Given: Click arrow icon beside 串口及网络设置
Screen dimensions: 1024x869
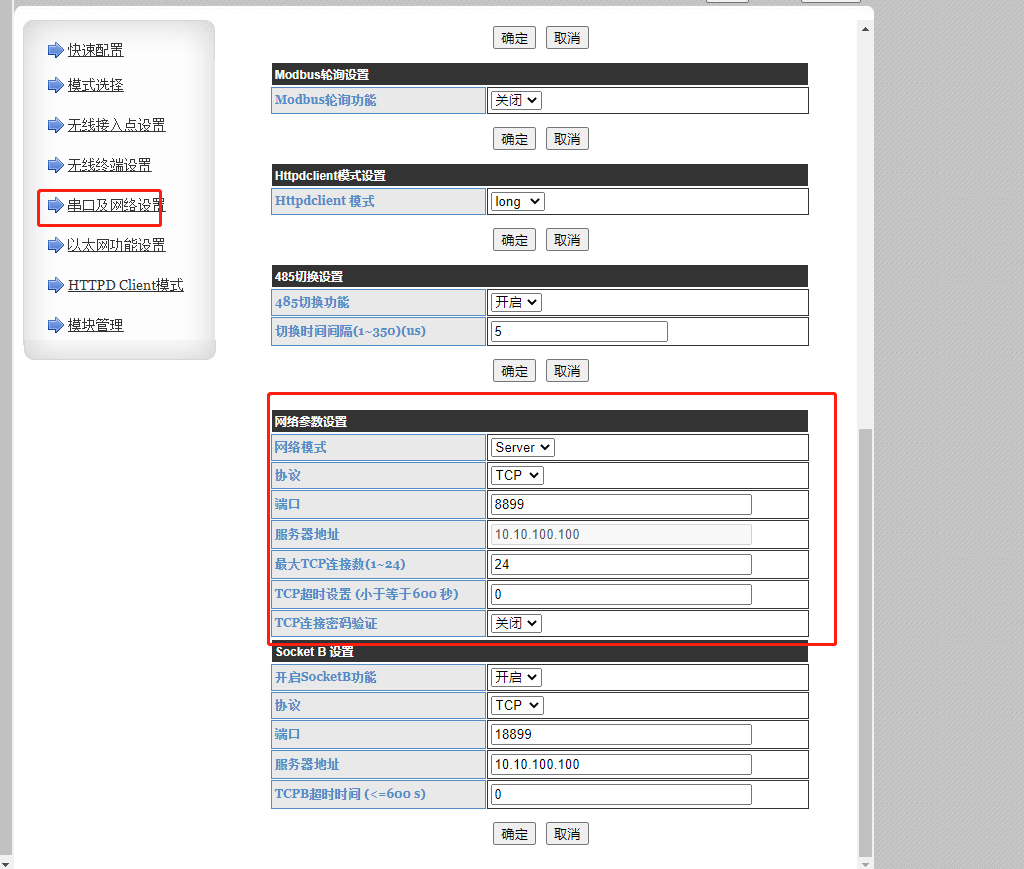Looking at the screenshot, I should [55, 205].
